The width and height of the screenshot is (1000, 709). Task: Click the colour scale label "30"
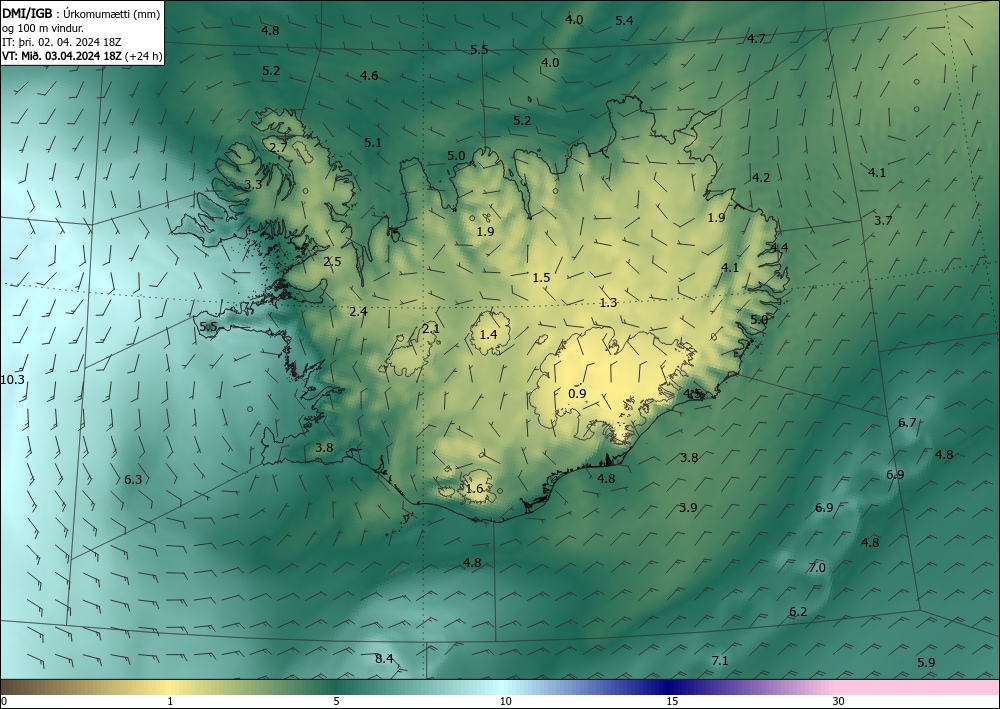(x=839, y=702)
